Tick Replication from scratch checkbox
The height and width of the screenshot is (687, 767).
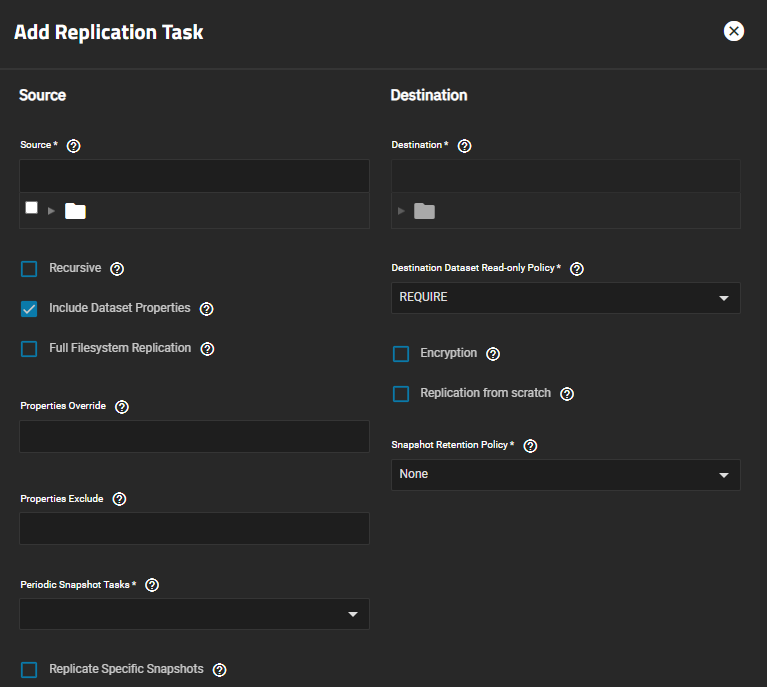click(x=401, y=394)
